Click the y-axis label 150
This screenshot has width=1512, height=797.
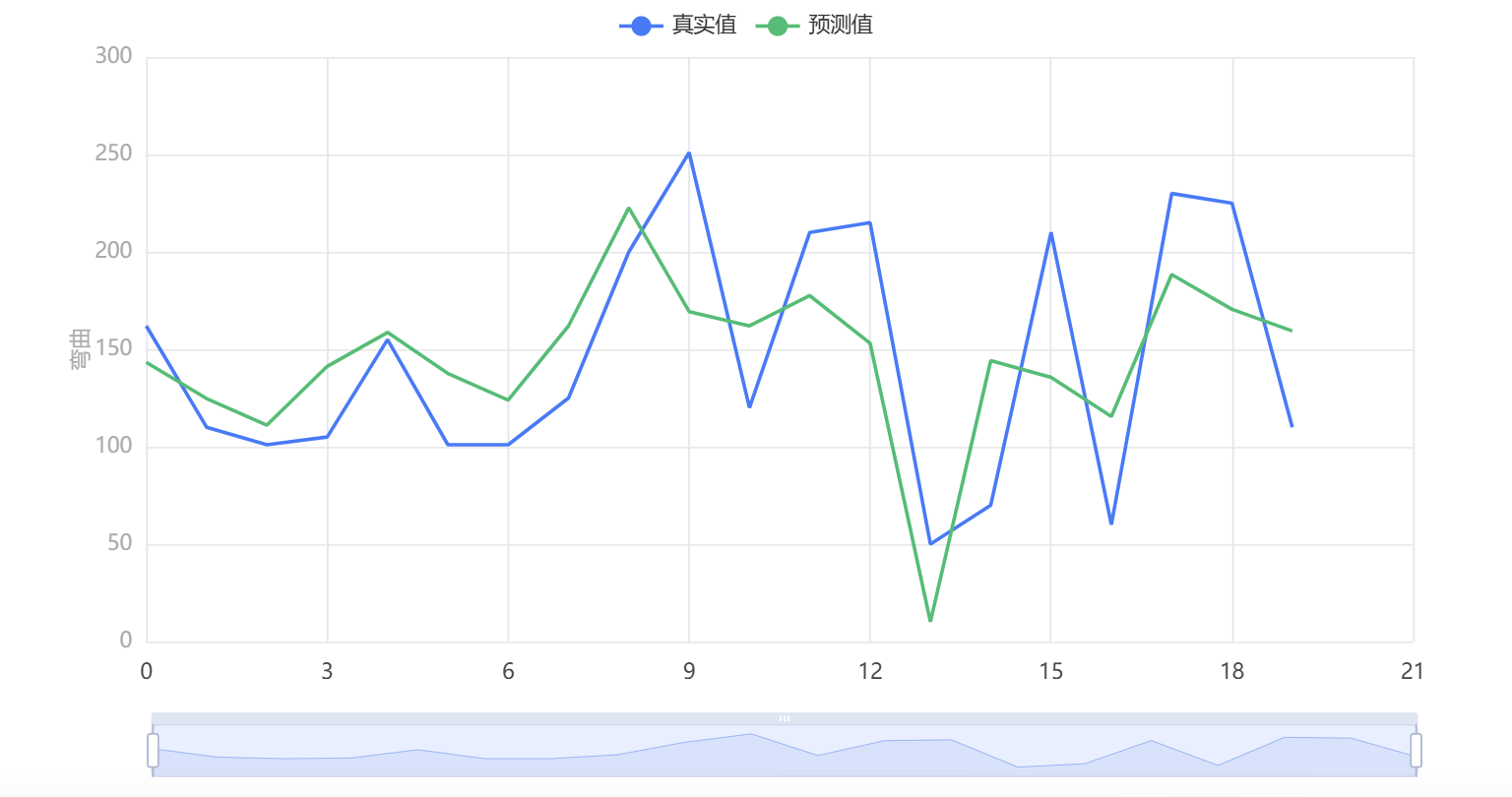click(x=113, y=349)
